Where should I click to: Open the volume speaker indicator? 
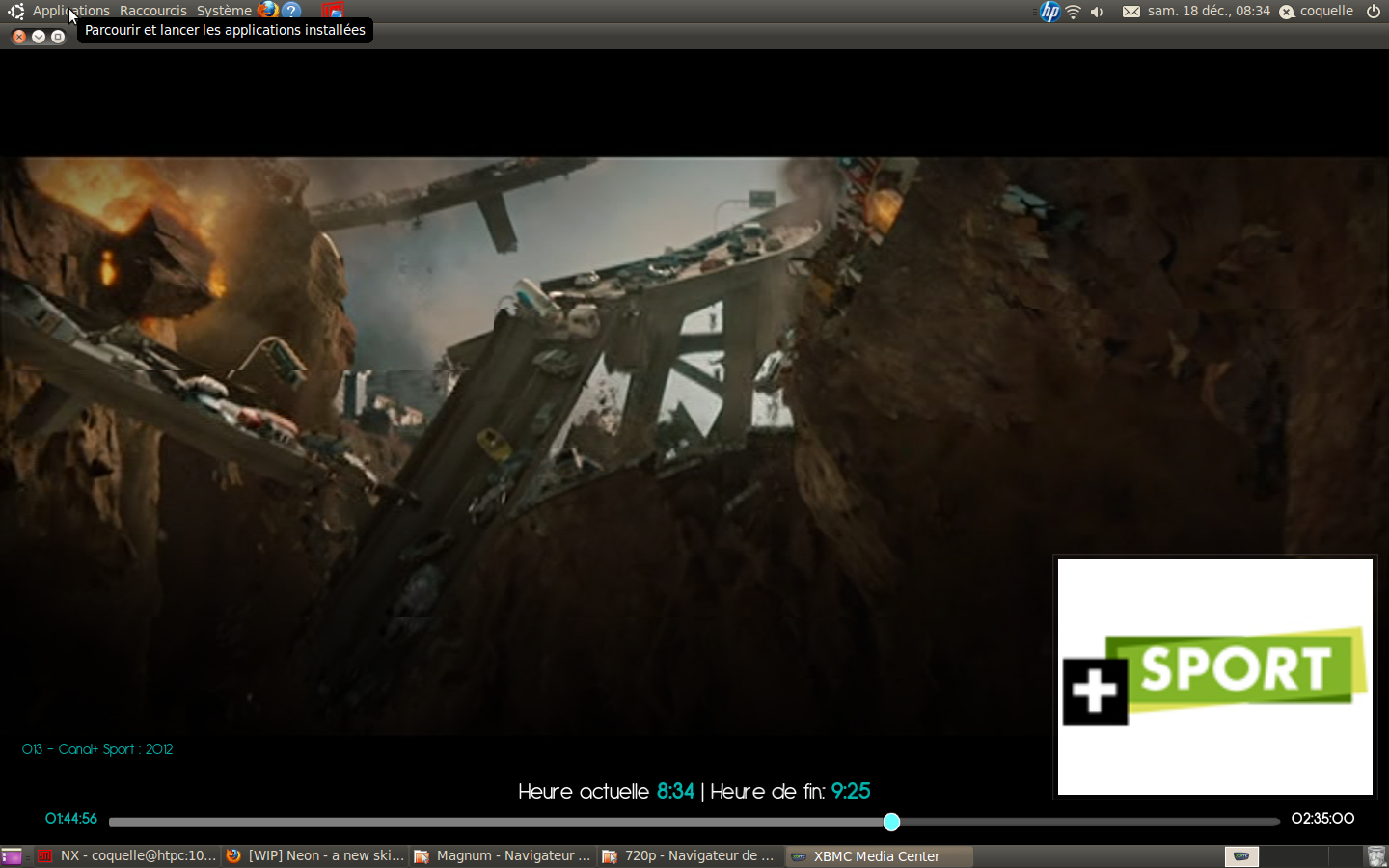[x=1097, y=12]
